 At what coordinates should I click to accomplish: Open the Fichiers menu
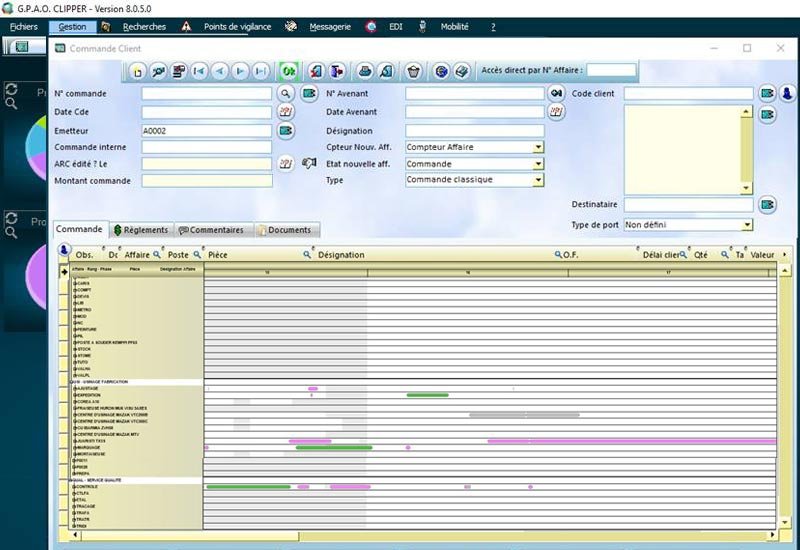(24, 27)
